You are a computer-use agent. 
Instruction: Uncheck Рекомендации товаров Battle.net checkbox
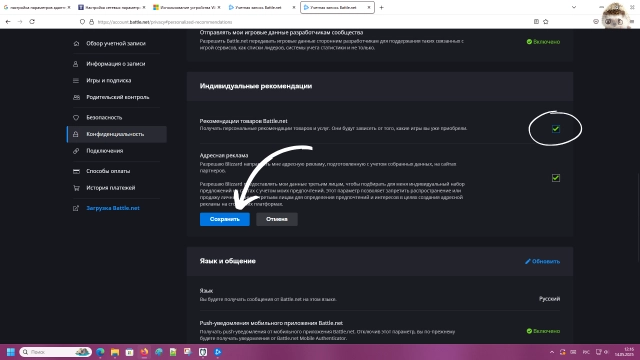coord(556,129)
